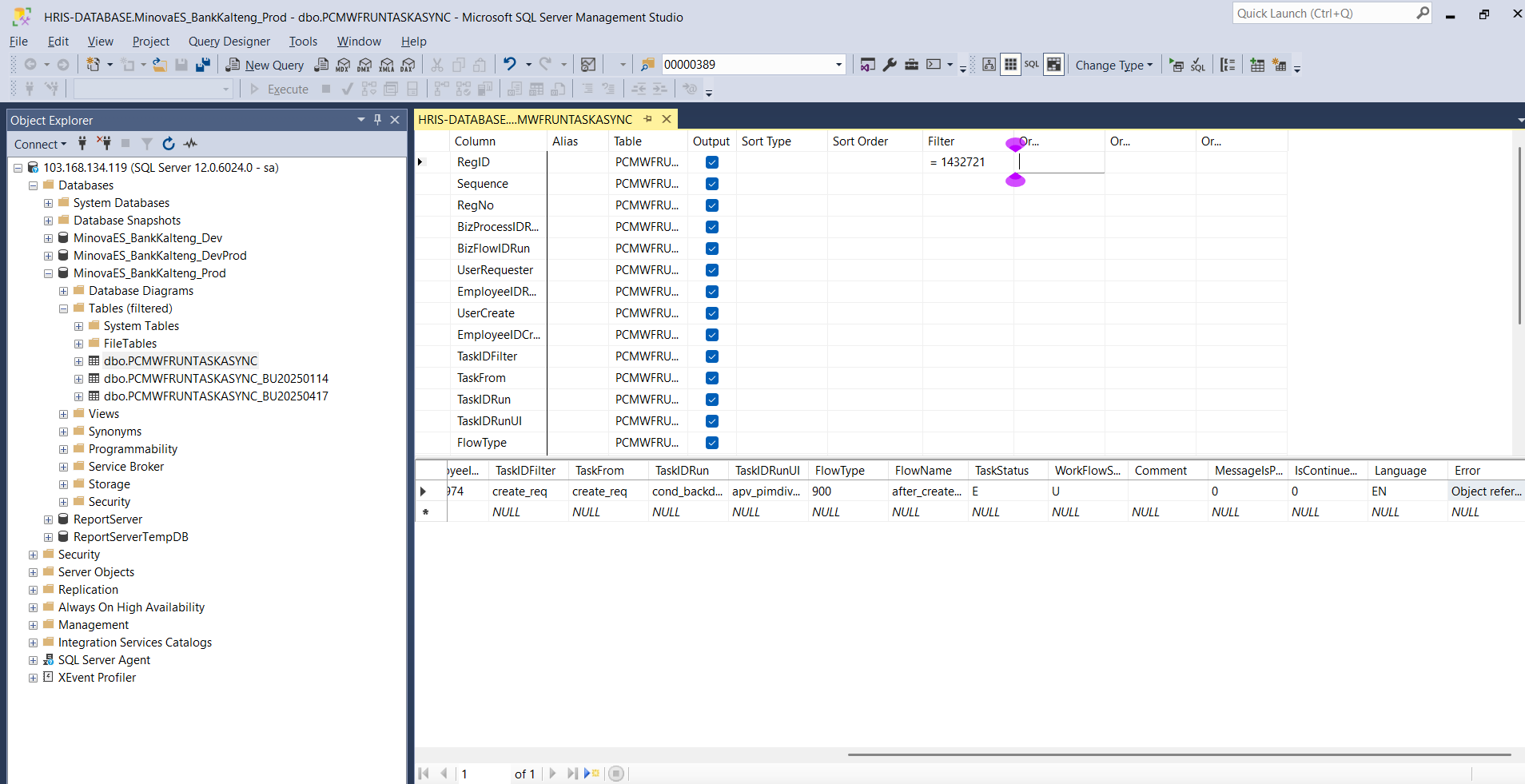Open a new DMX query
Viewport: 1525px width, 784px height.
364,65
